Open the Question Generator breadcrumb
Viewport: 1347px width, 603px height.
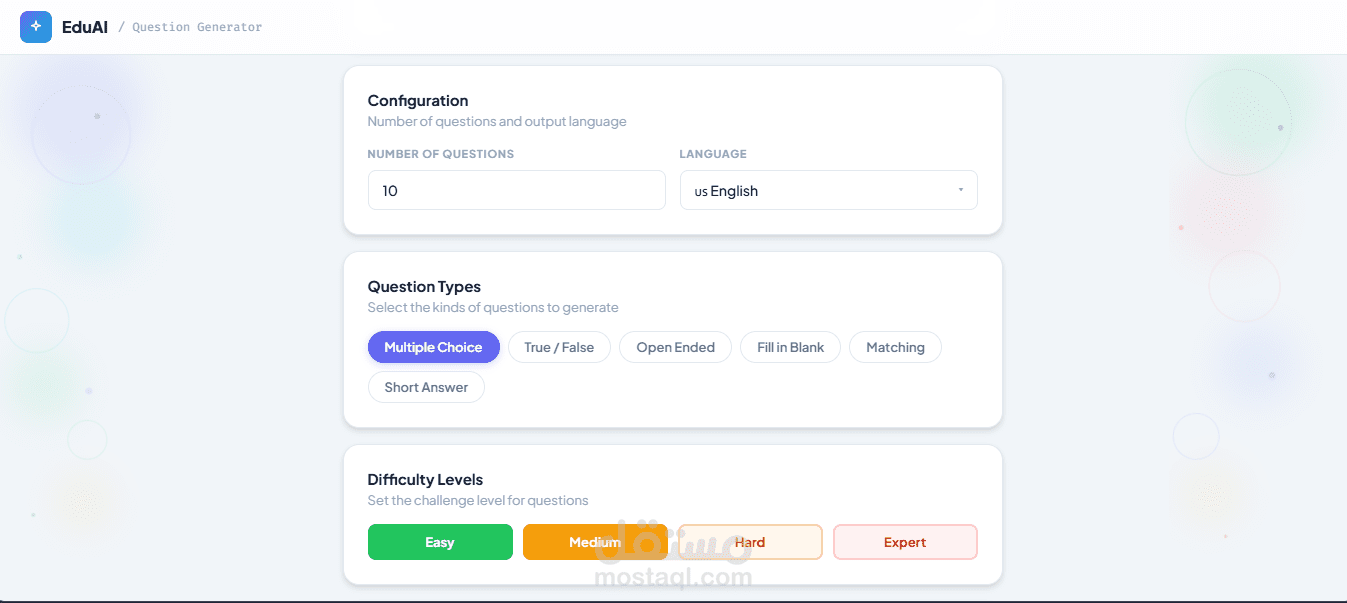tap(197, 27)
